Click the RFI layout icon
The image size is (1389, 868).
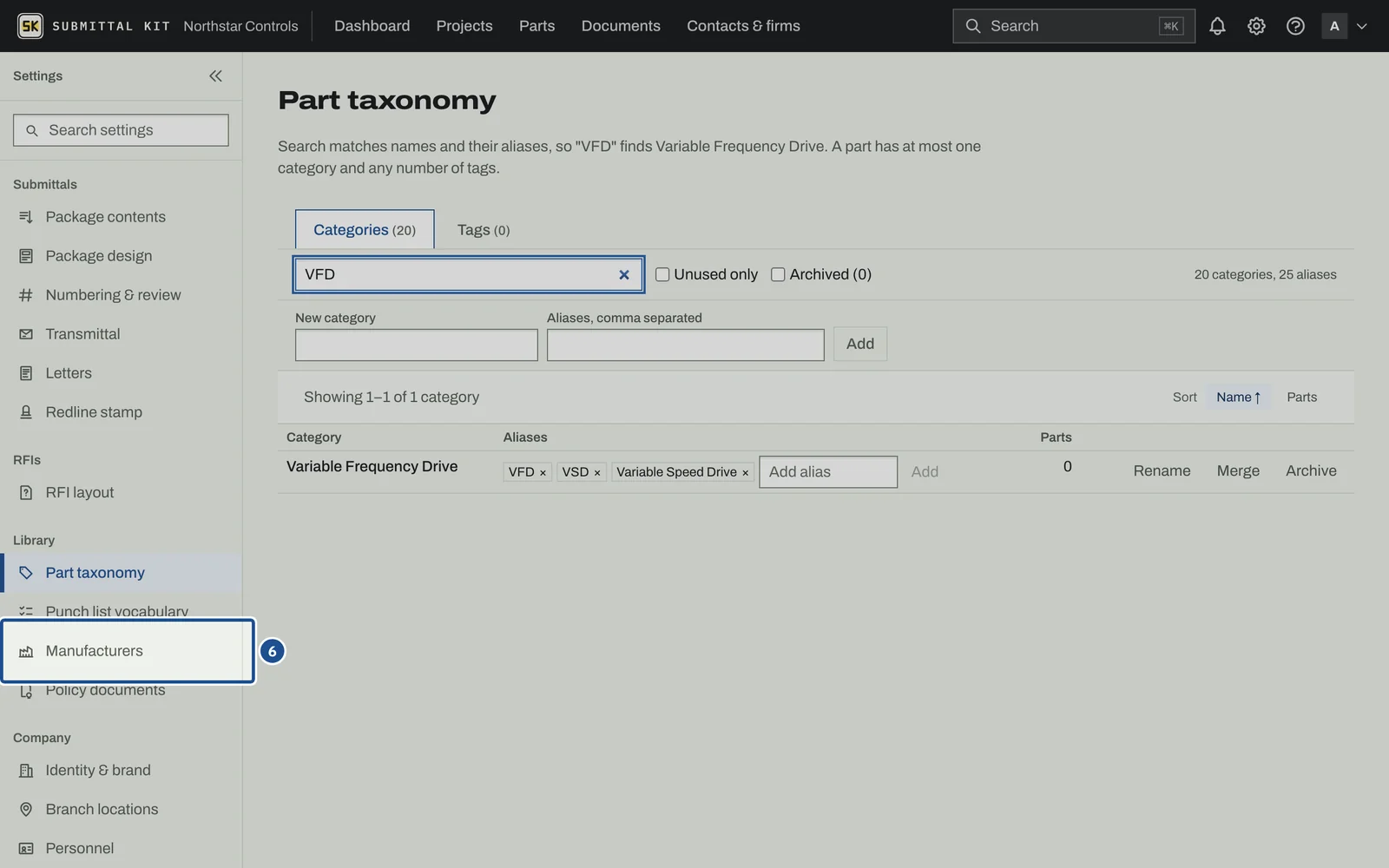[26, 493]
